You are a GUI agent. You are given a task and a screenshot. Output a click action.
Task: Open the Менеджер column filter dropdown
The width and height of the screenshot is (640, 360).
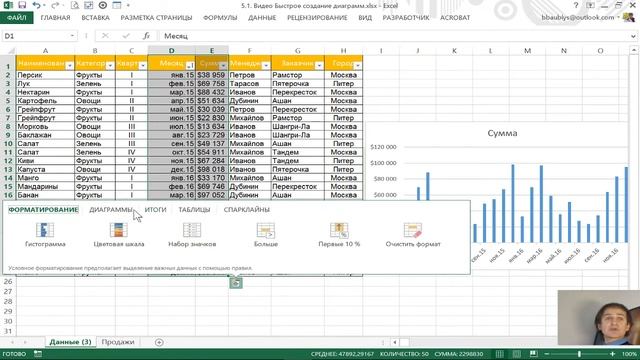click(266, 65)
